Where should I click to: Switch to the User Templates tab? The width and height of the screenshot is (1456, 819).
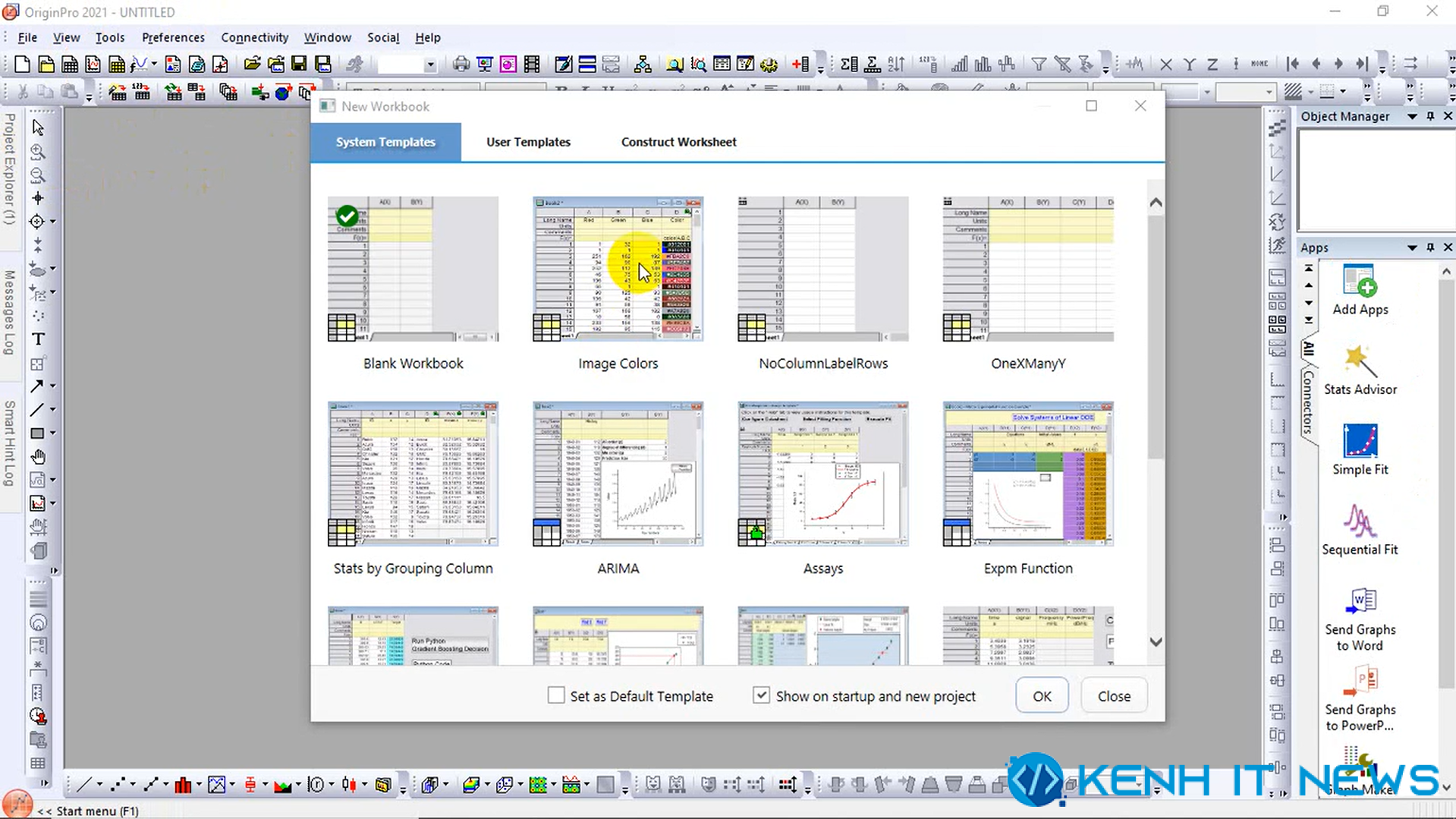pyautogui.click(x=528, y=142)
